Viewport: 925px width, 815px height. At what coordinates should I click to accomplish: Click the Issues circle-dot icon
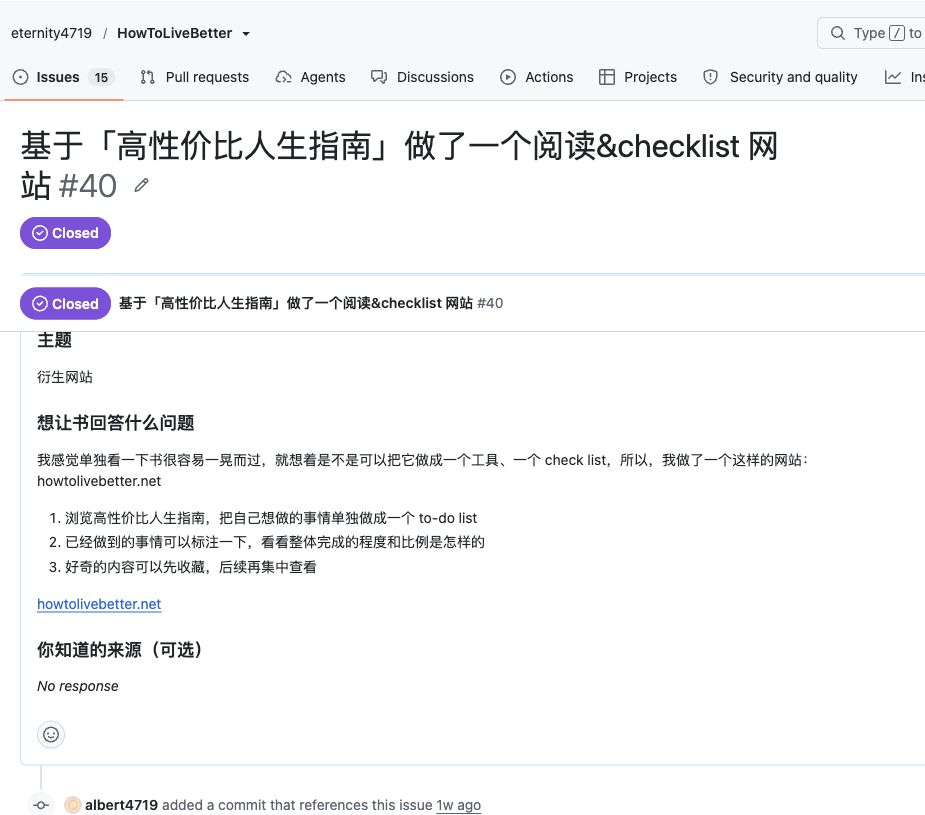click(x=21, y=77)
